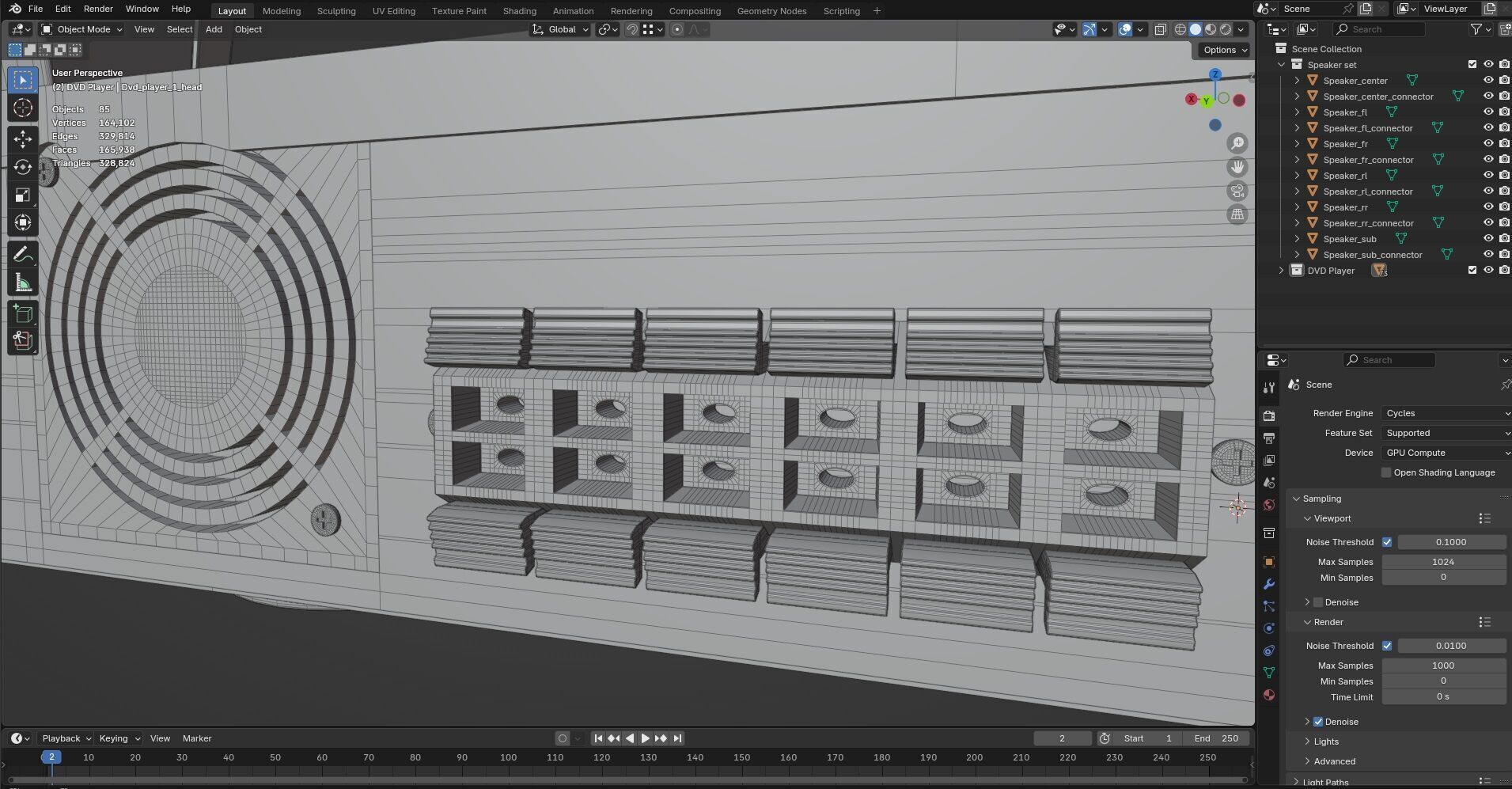1512x789 pixels.
Task: Play the animation forward
Action: point(646,738)
